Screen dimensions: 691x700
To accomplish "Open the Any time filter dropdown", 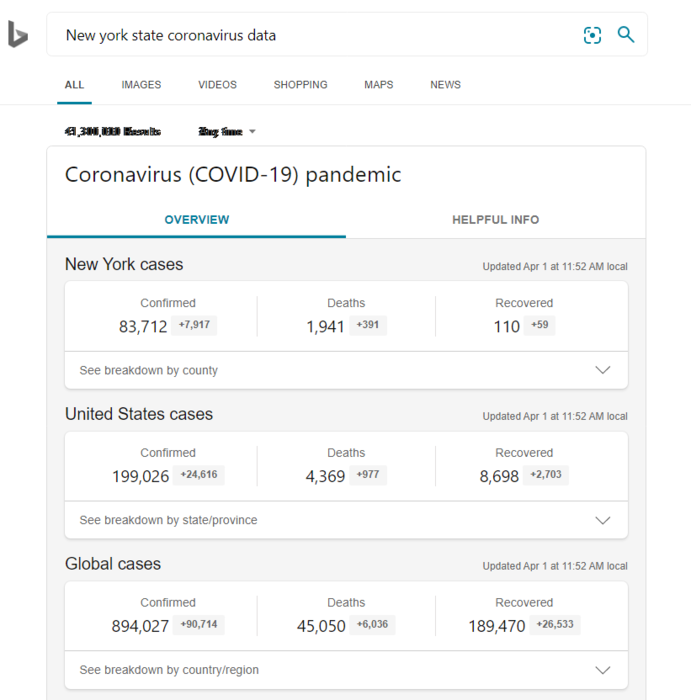I will [x=228, y=132].
